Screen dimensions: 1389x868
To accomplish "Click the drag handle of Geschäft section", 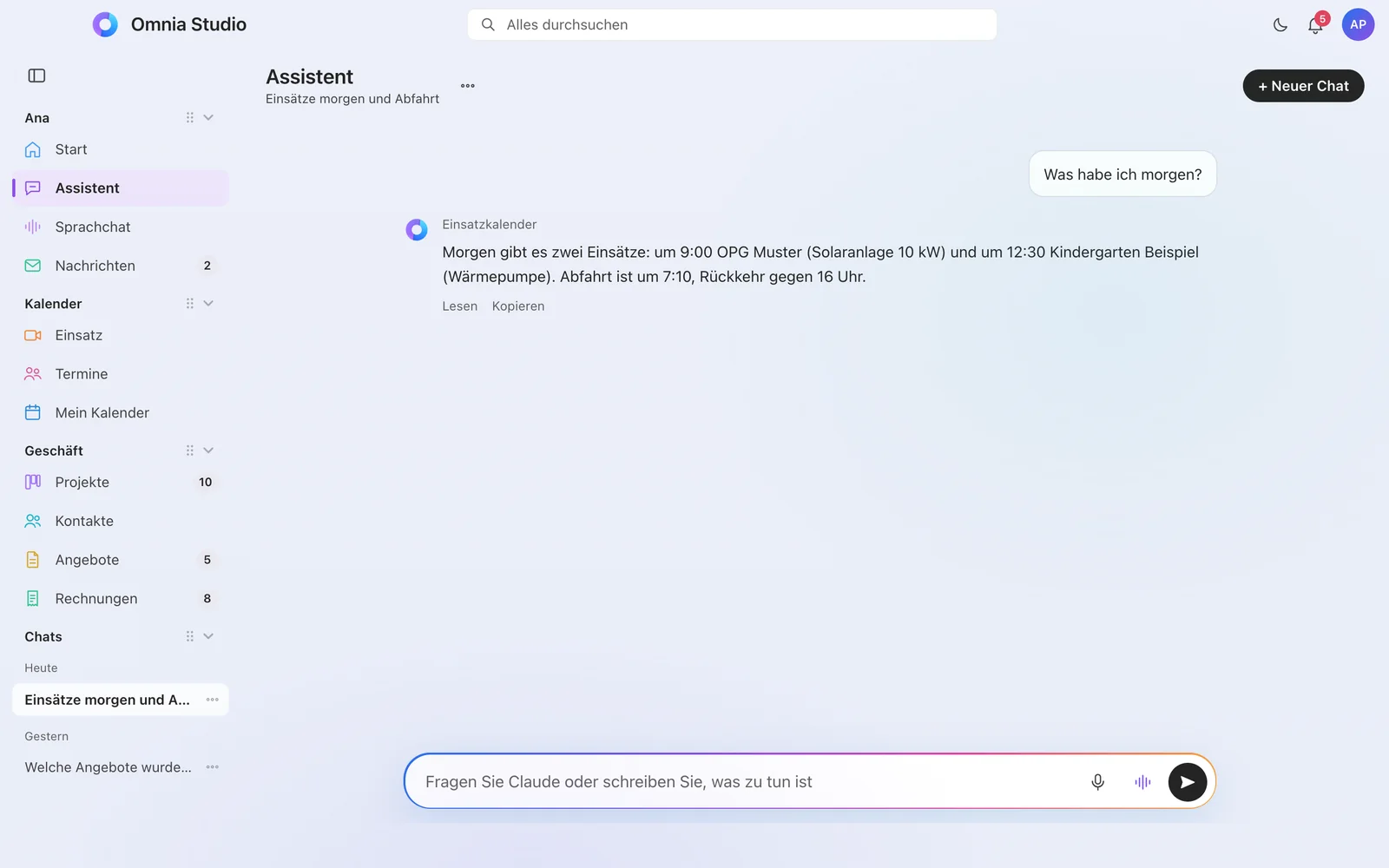I will 189,450.
